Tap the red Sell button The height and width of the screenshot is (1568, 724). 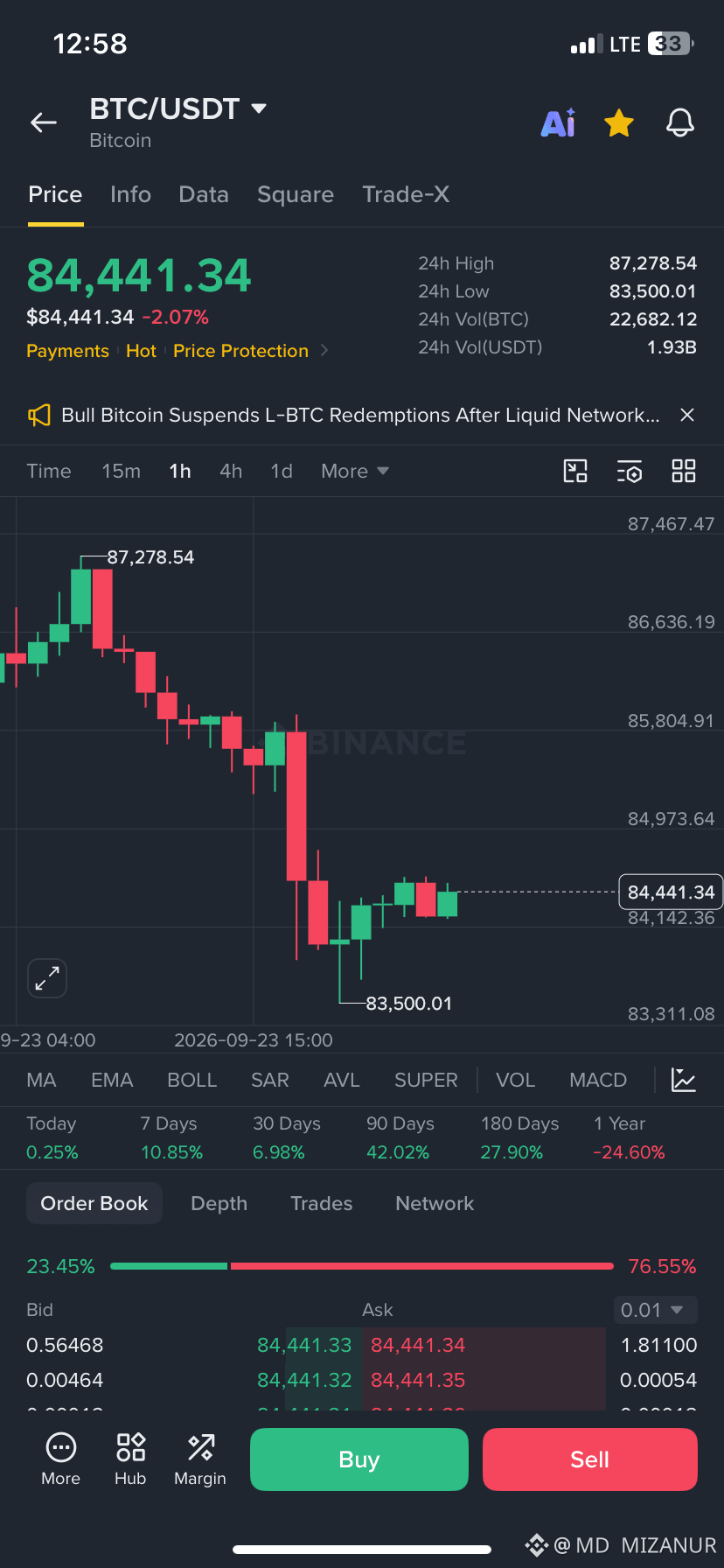590,1459
